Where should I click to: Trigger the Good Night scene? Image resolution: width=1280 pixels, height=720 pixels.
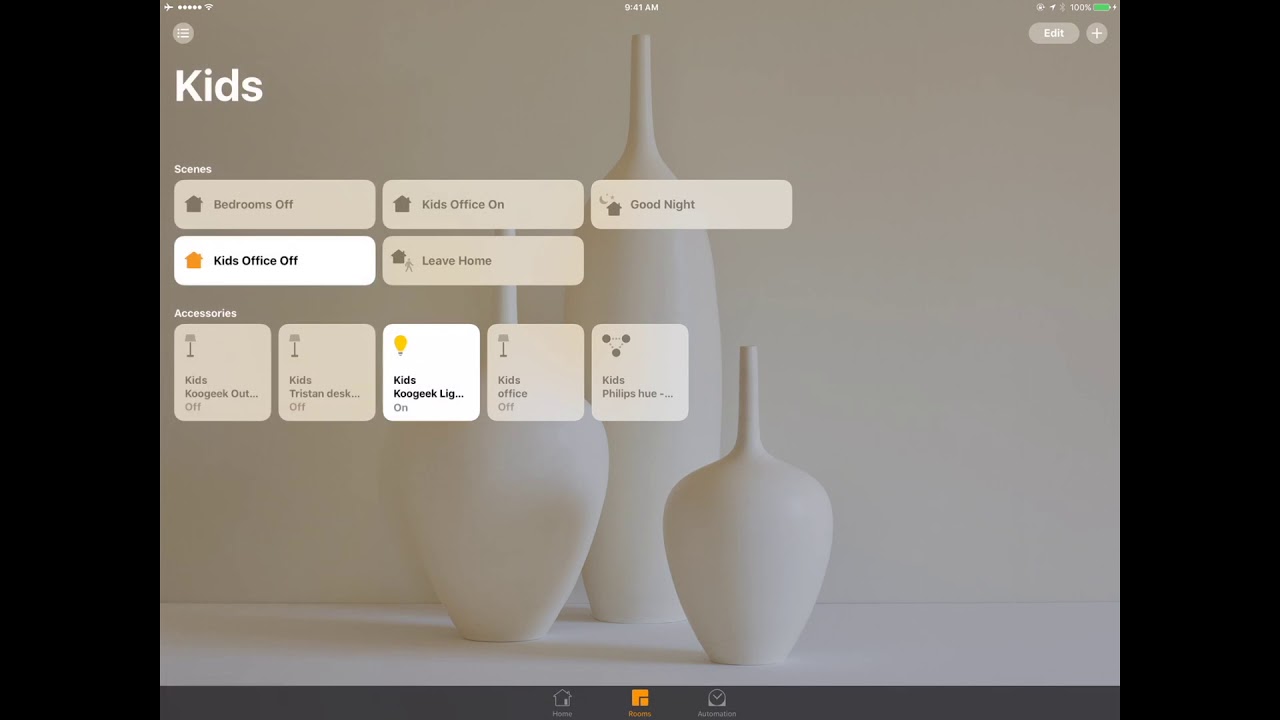691,204
